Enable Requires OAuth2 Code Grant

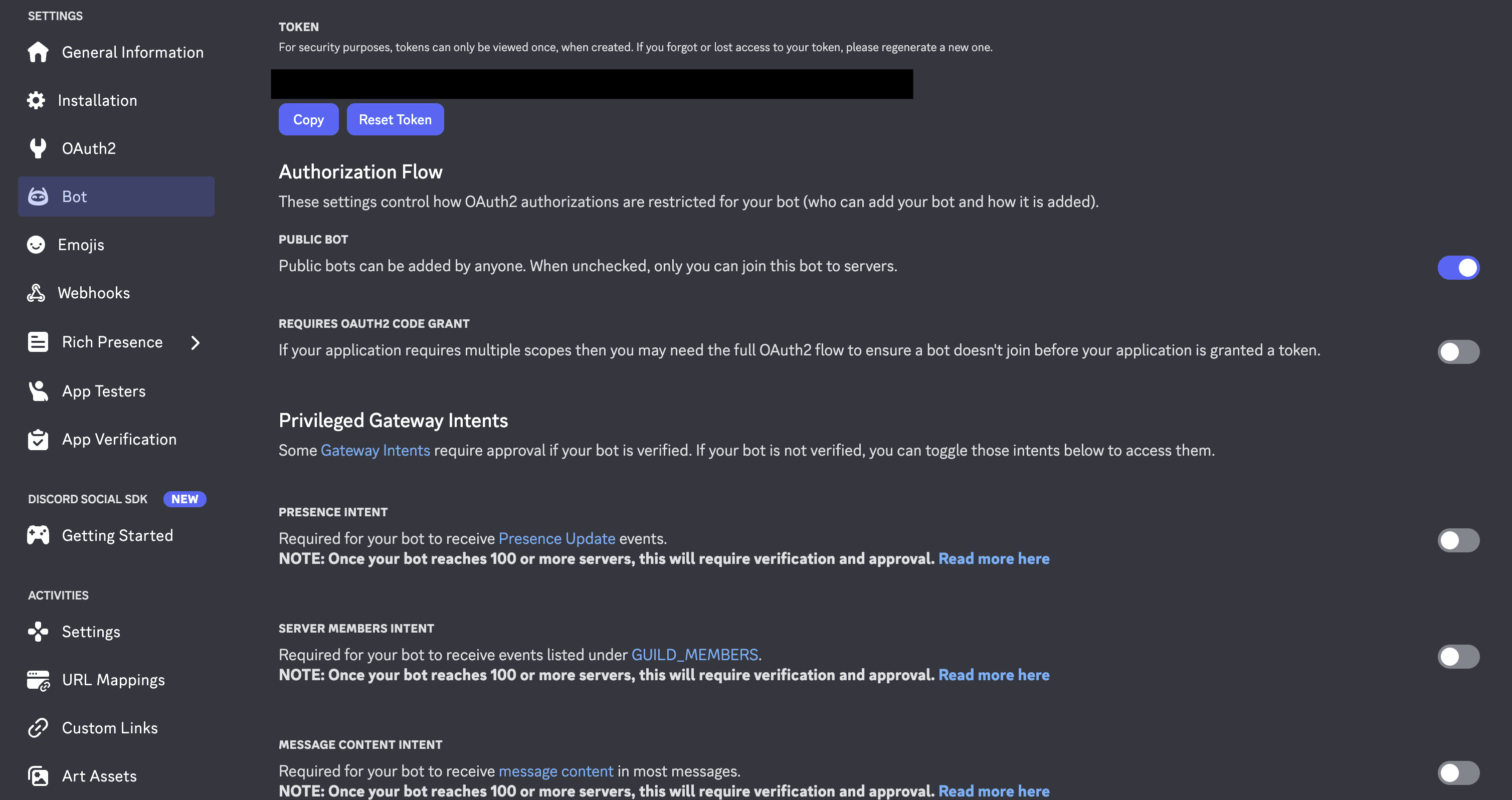(x=1458, y=352)
